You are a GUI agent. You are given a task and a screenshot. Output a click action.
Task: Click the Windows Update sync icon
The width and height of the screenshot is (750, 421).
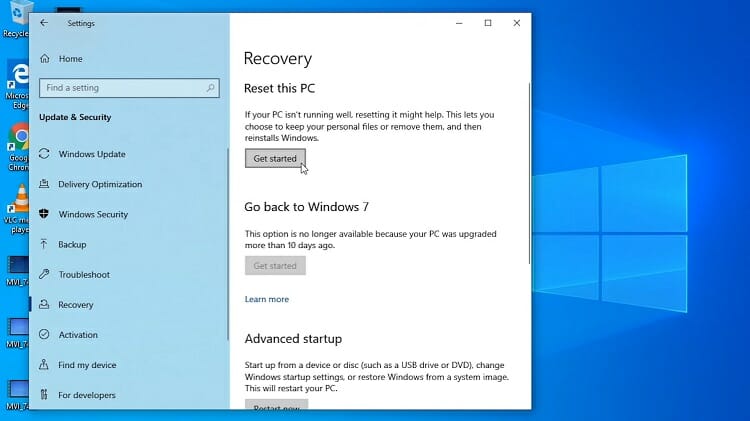[x=44, y=154]
